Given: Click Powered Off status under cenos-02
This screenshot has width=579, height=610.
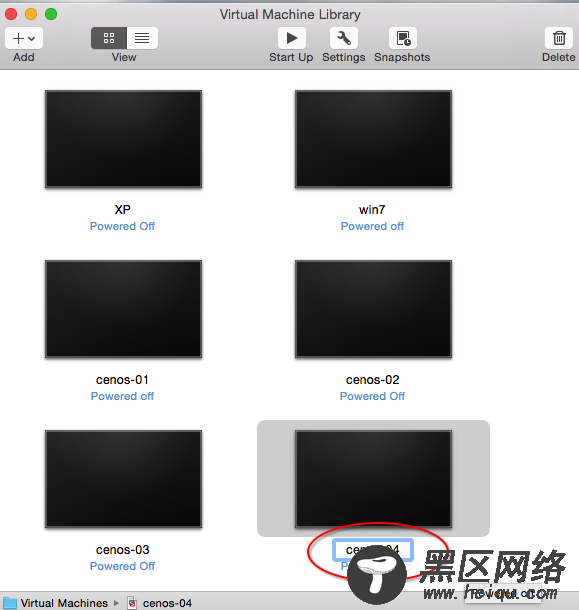Looking at the screenshot, I should point(372,396).
